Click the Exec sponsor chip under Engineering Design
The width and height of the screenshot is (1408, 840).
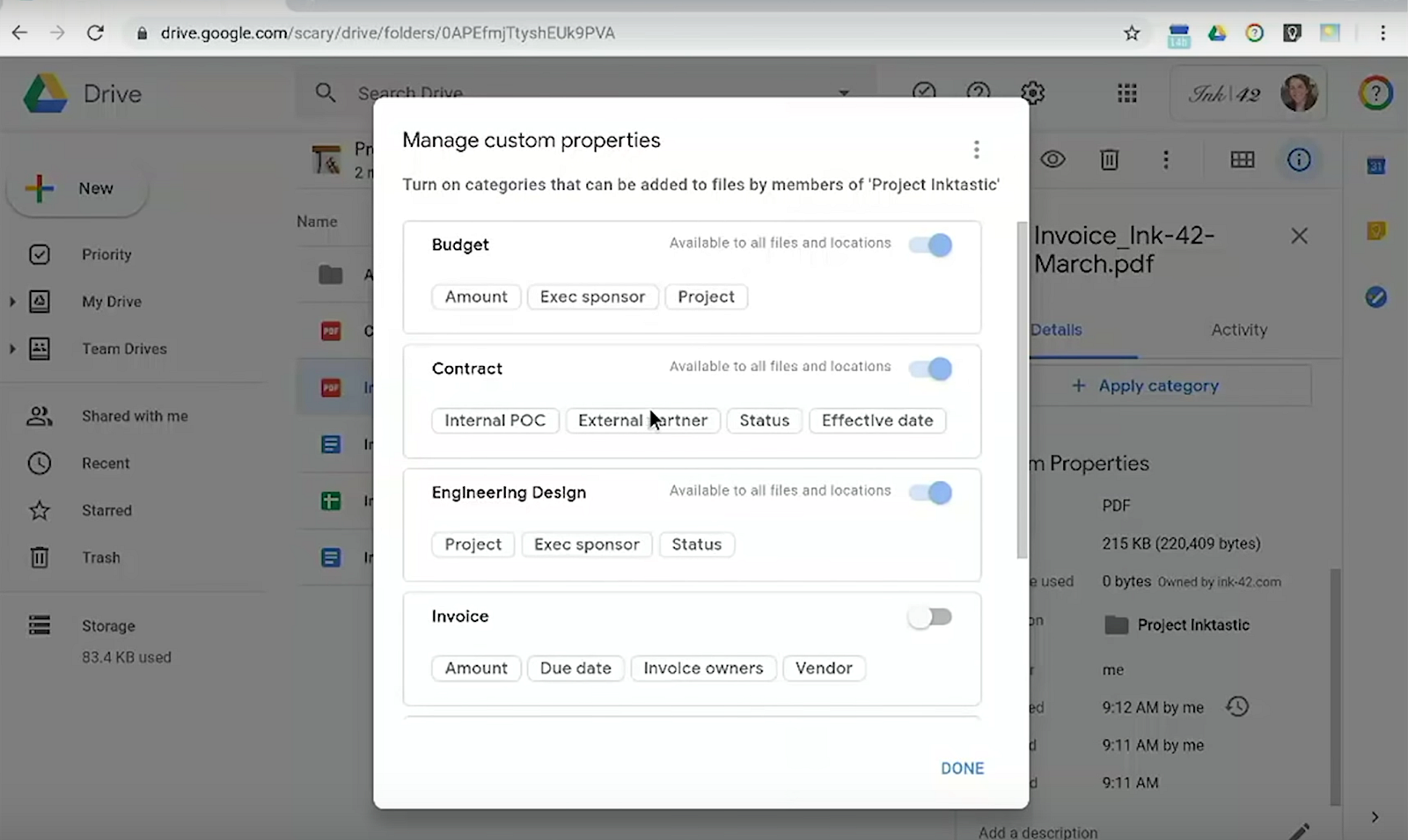586,544
